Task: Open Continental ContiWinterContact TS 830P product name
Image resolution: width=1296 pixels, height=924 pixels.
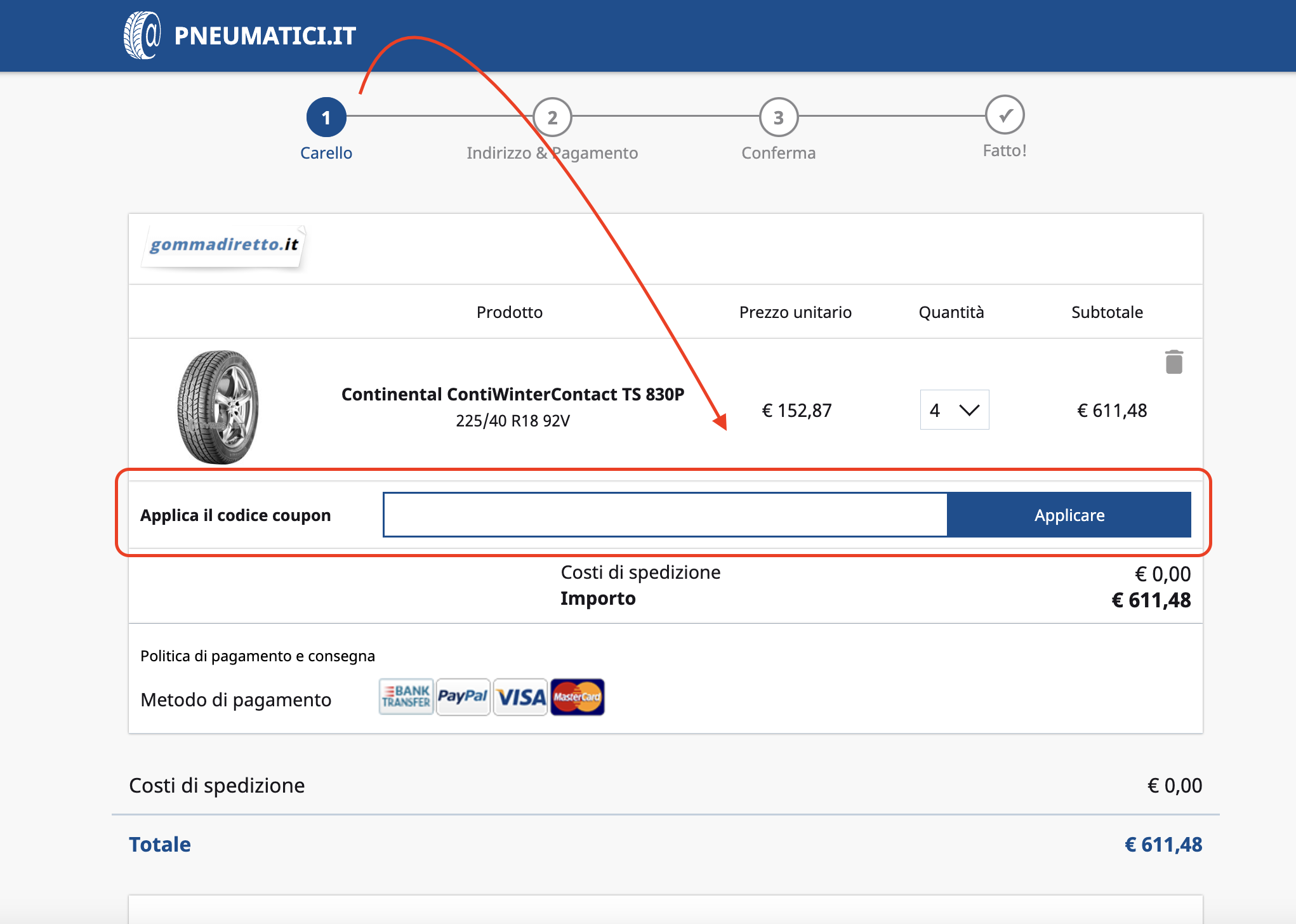Action: (x=513, y=394)
